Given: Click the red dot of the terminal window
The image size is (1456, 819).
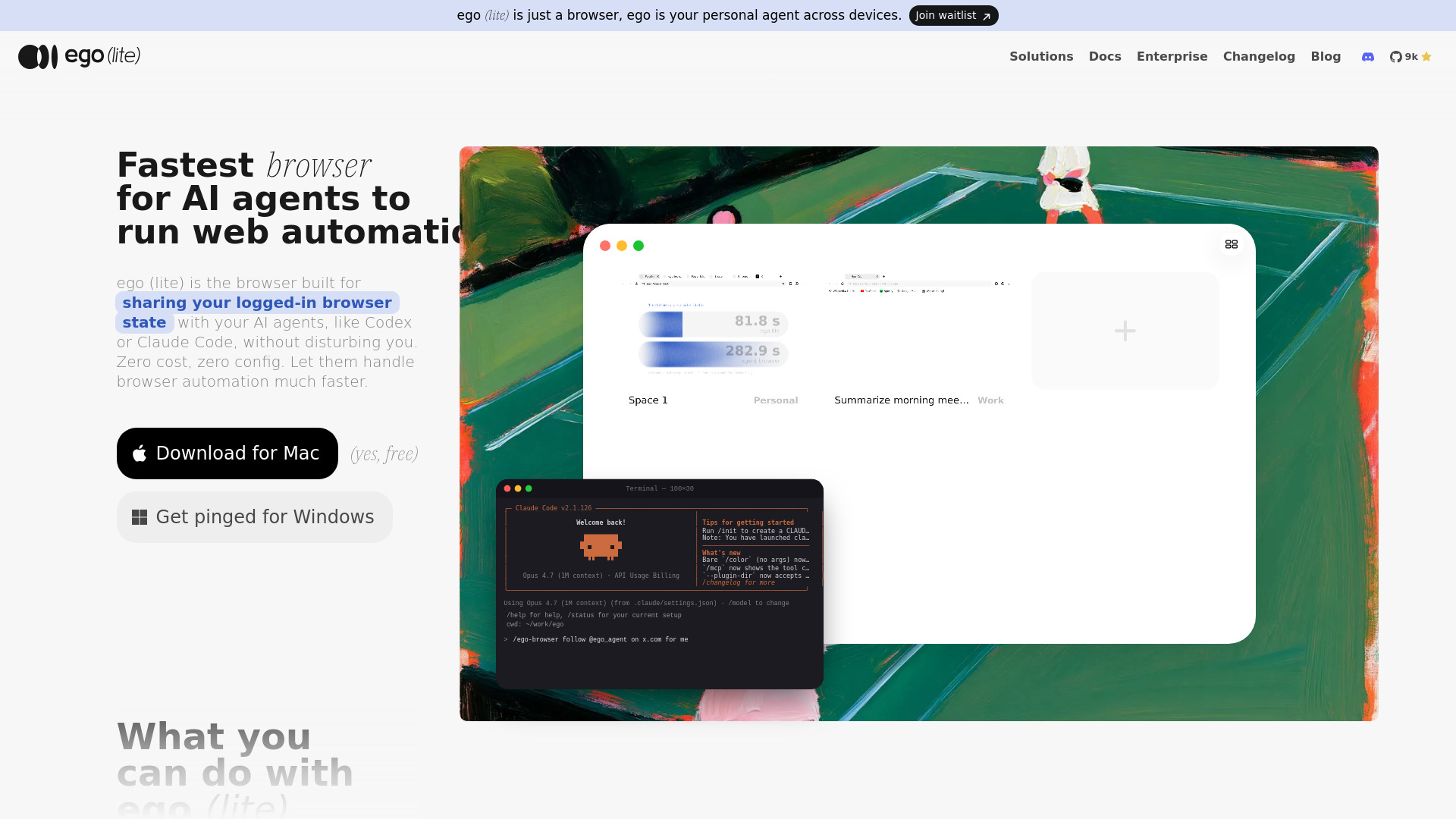Looking at the screenshot, I should pos(507,488).
